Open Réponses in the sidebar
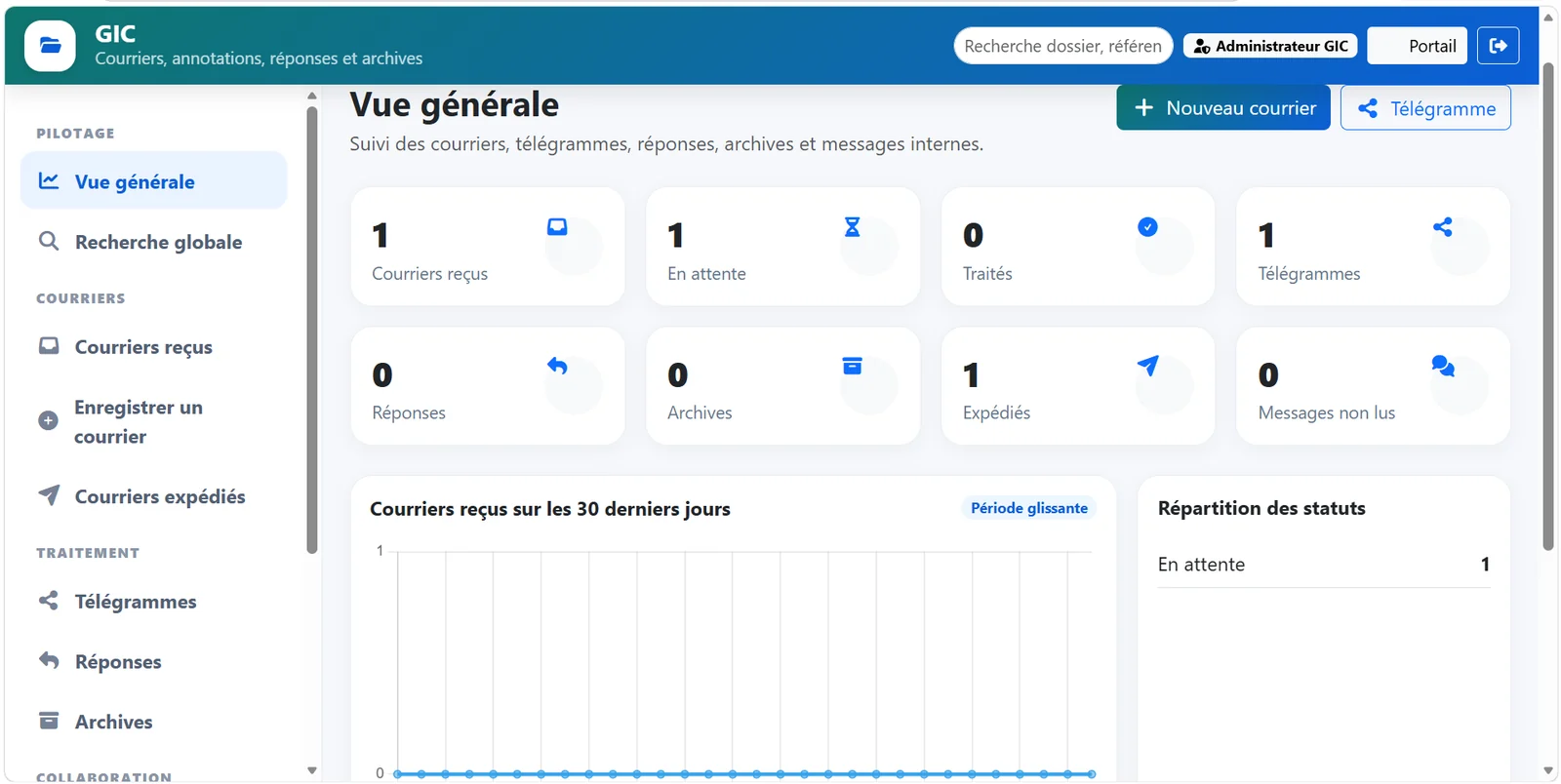1561x784 pixels. 153,661
